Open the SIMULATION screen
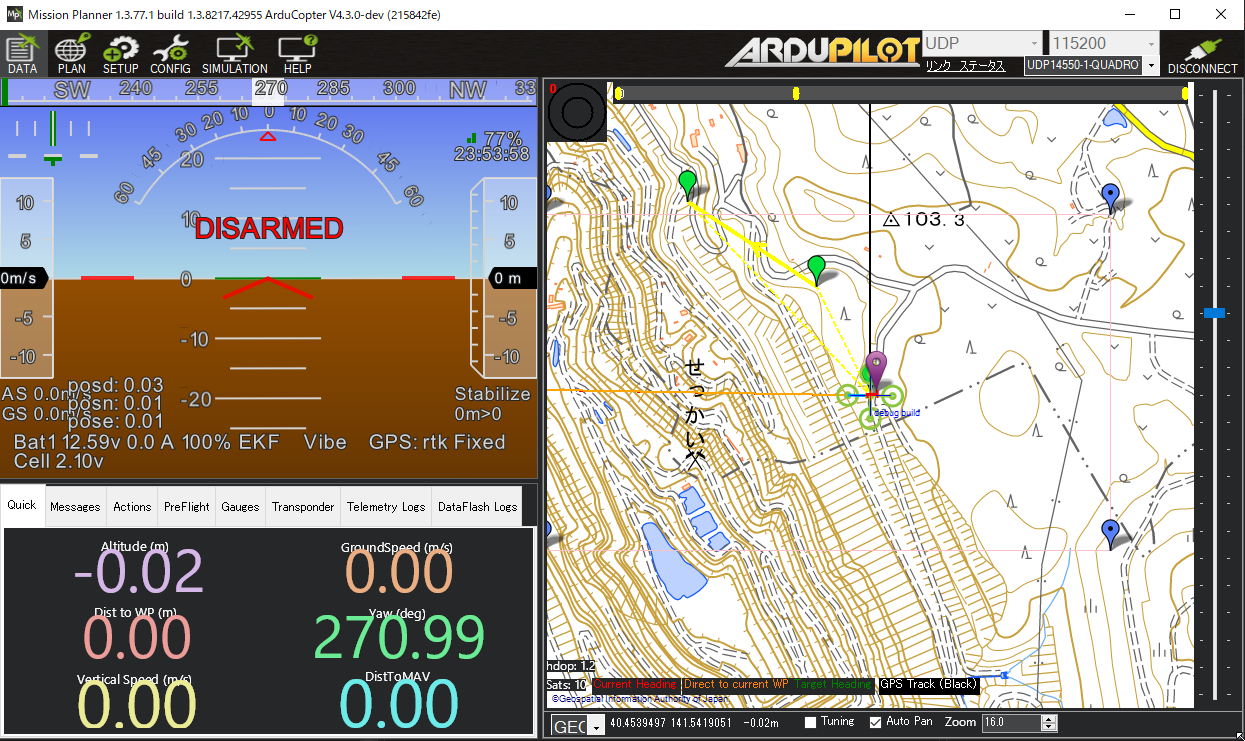 click(x=235, y=54)
